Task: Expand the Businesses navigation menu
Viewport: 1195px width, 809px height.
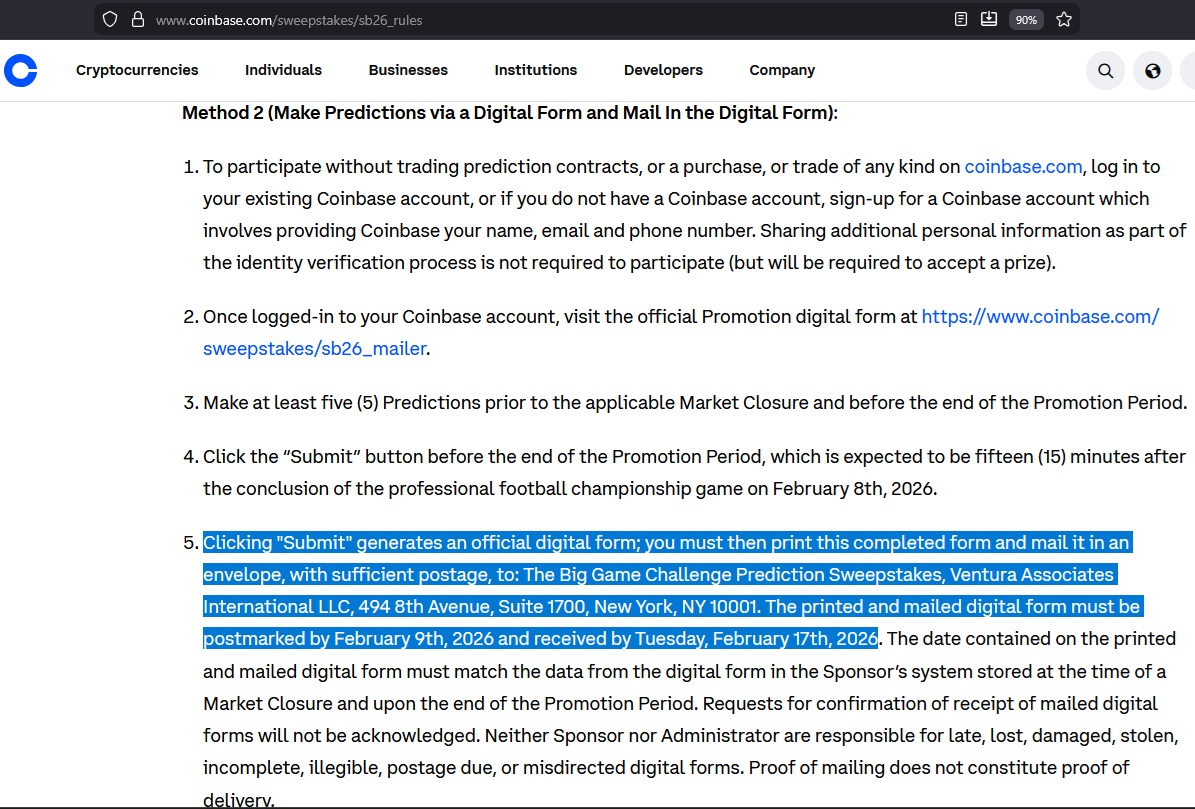Action: coord(408,70)
